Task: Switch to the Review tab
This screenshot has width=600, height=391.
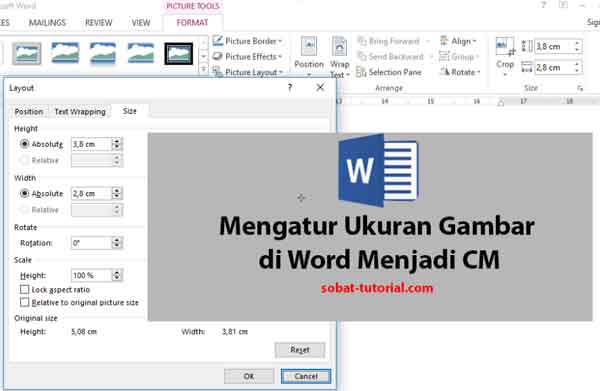Action: pos(98,23)
